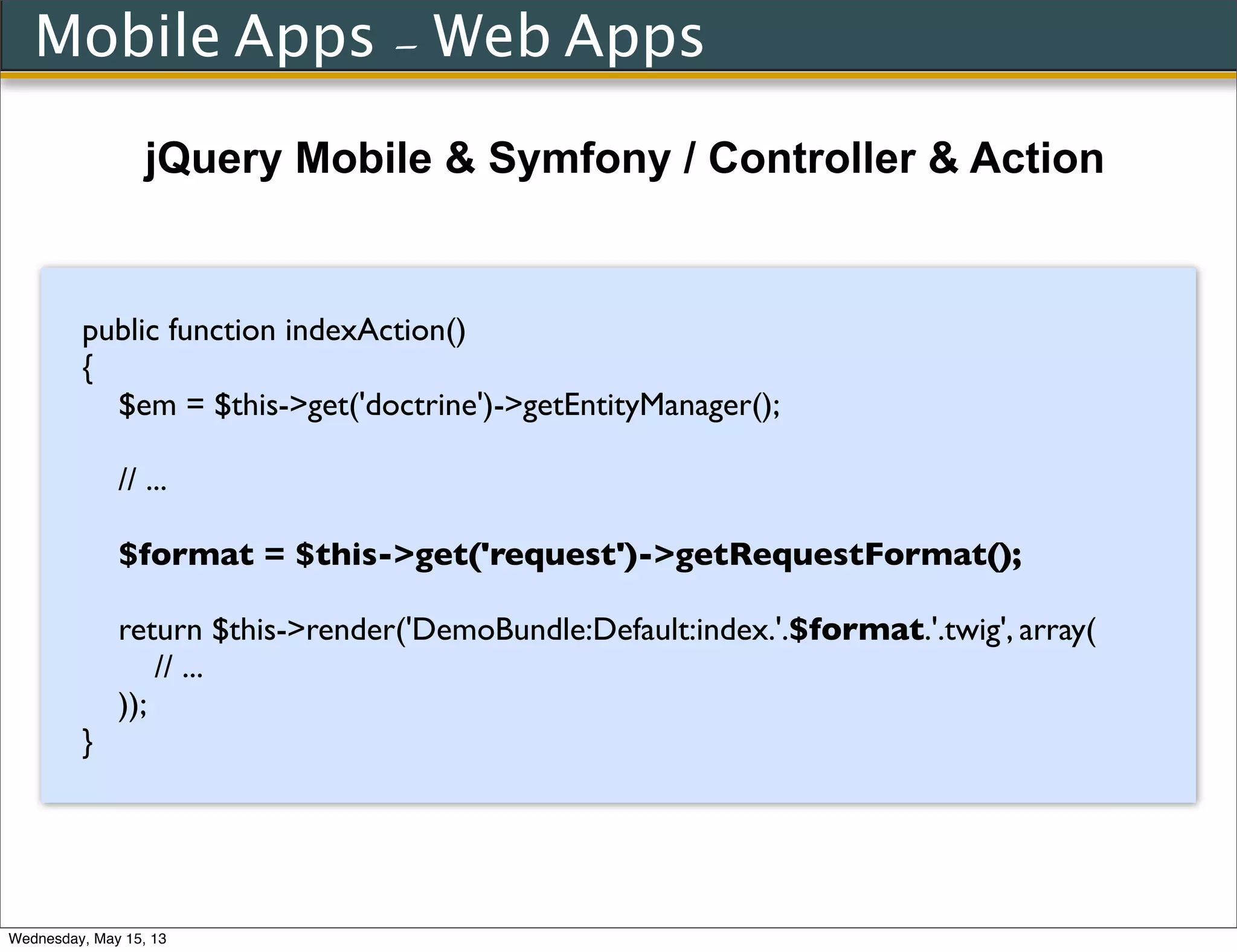
Task: Click the $em getEntityManager code line
Action: click(x=449, y=405)
